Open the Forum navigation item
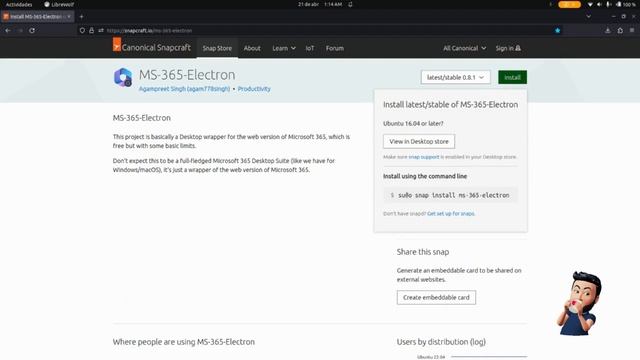This screenshot has width=640, height=360. 335,48
